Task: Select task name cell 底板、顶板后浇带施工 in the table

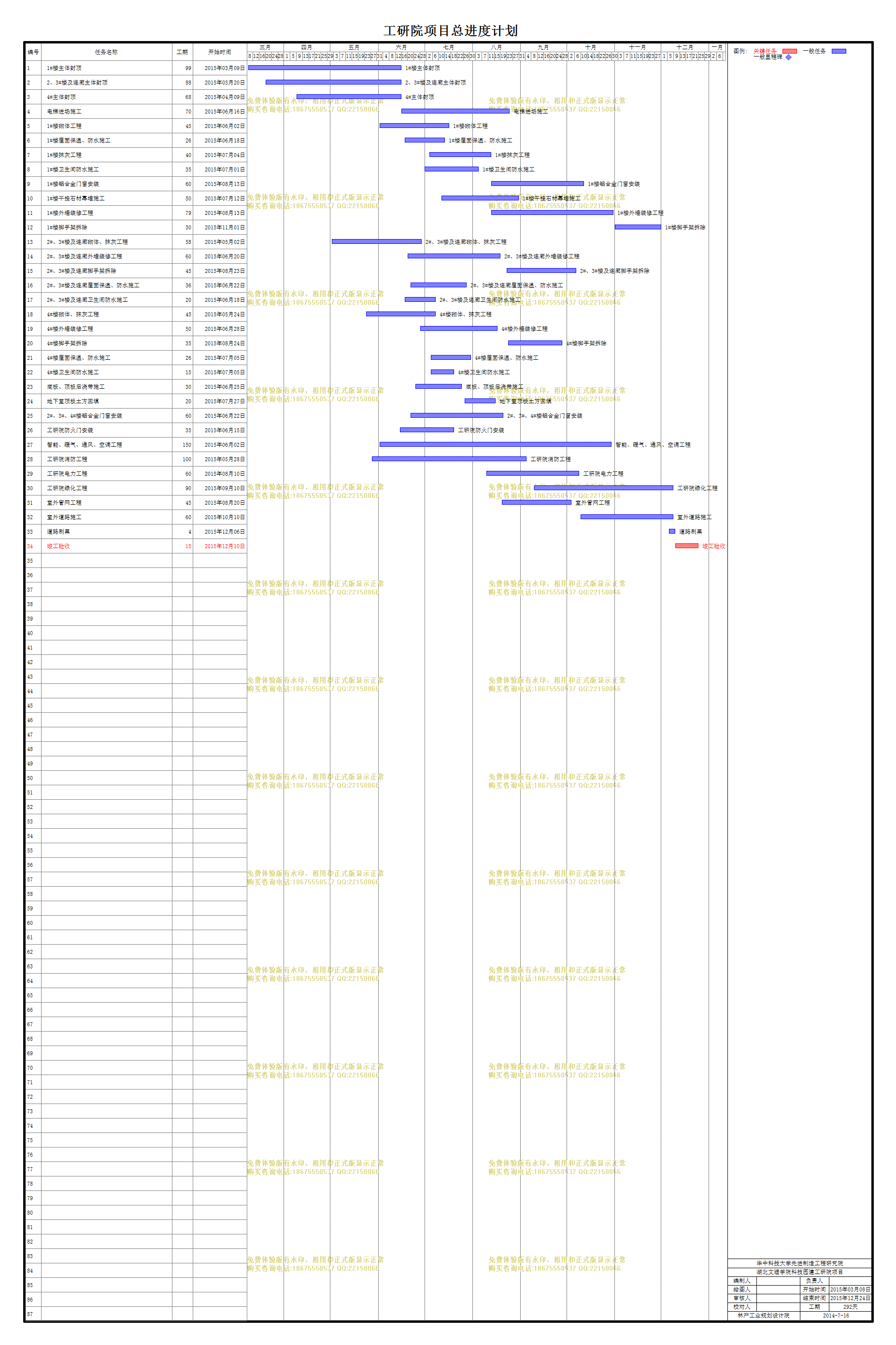Action: 106,387
